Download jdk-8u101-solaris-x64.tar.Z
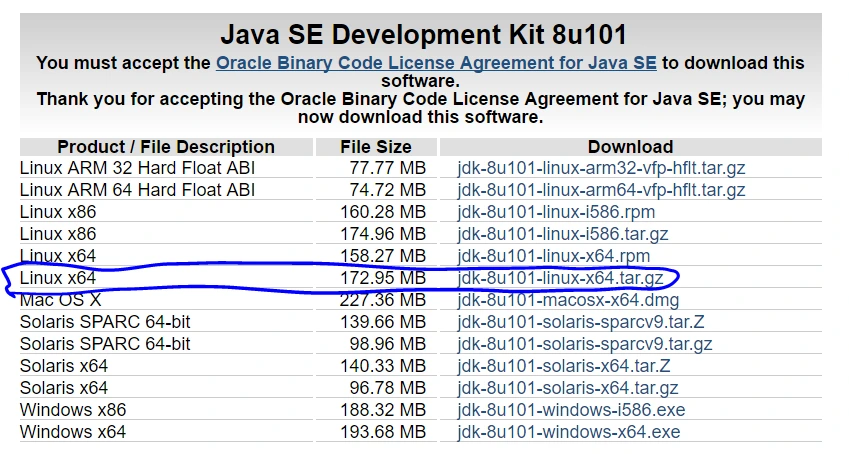This screenshot has width=849, height=454. pyautogui.click(x=564, y=366)
